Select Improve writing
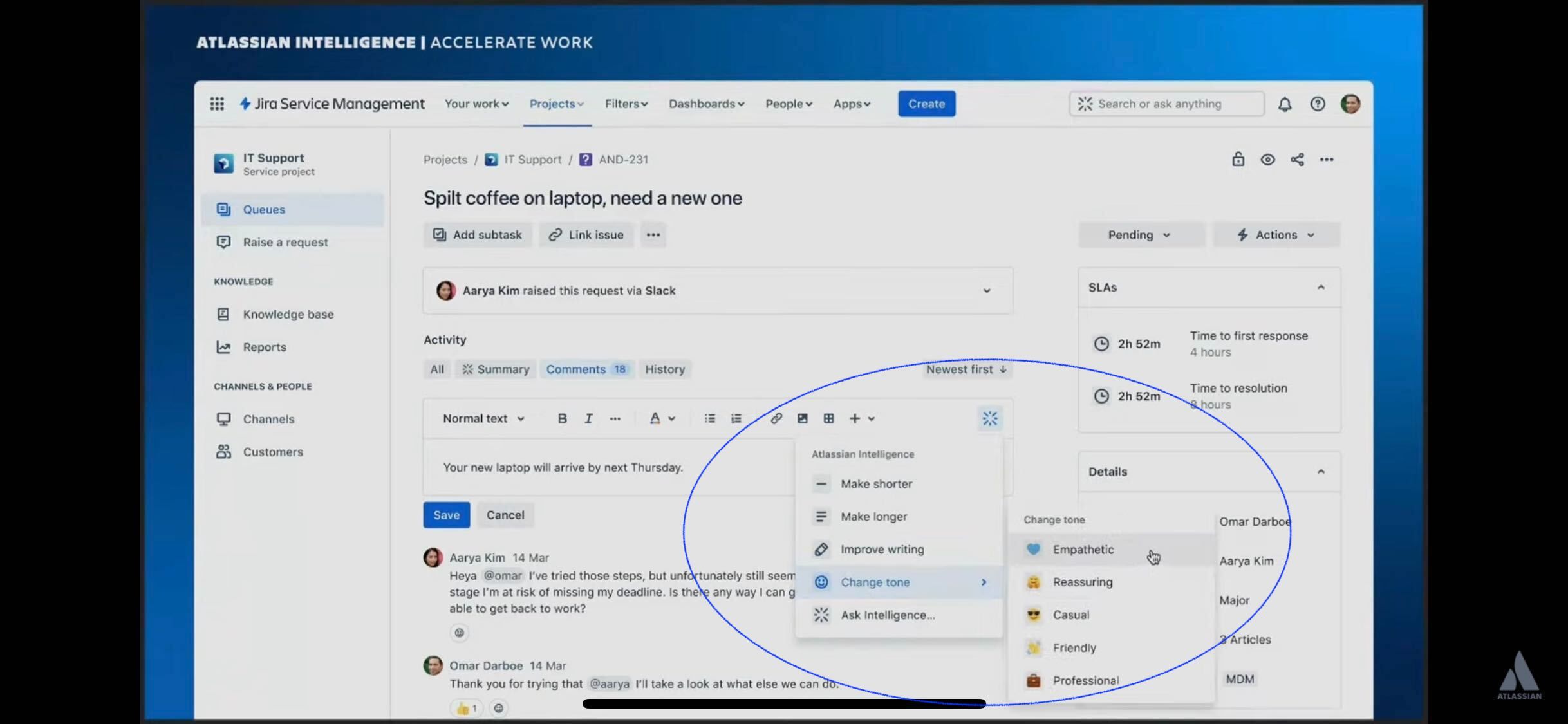Screen dimensions: 1568x724 [899, 550]
